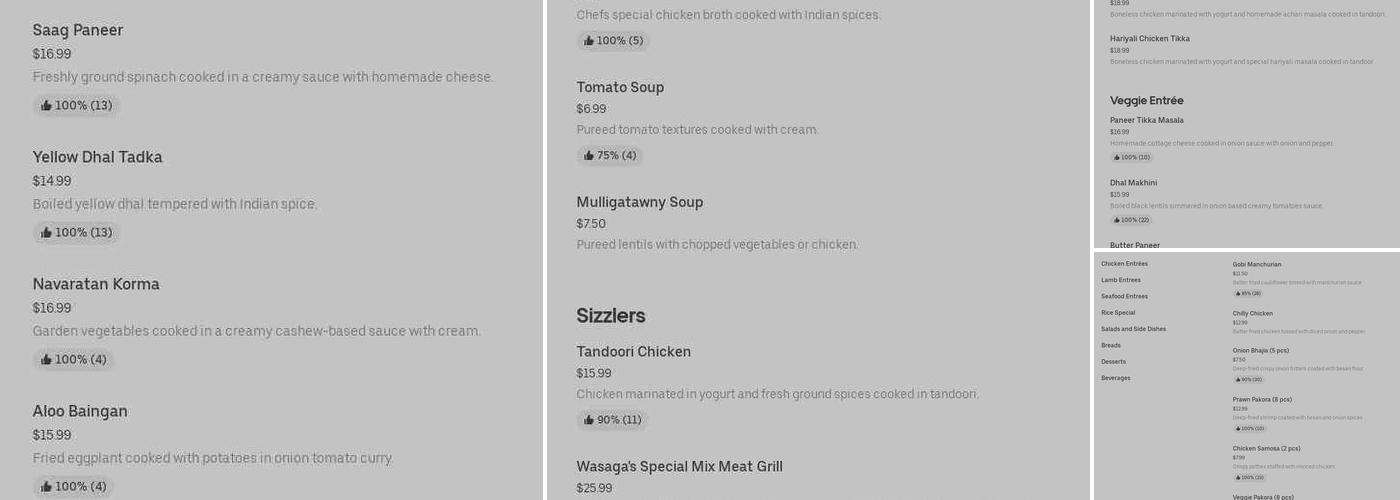Click the like rating under Navaratan Korma
1400x500 pixels.
tap(73, 360)
